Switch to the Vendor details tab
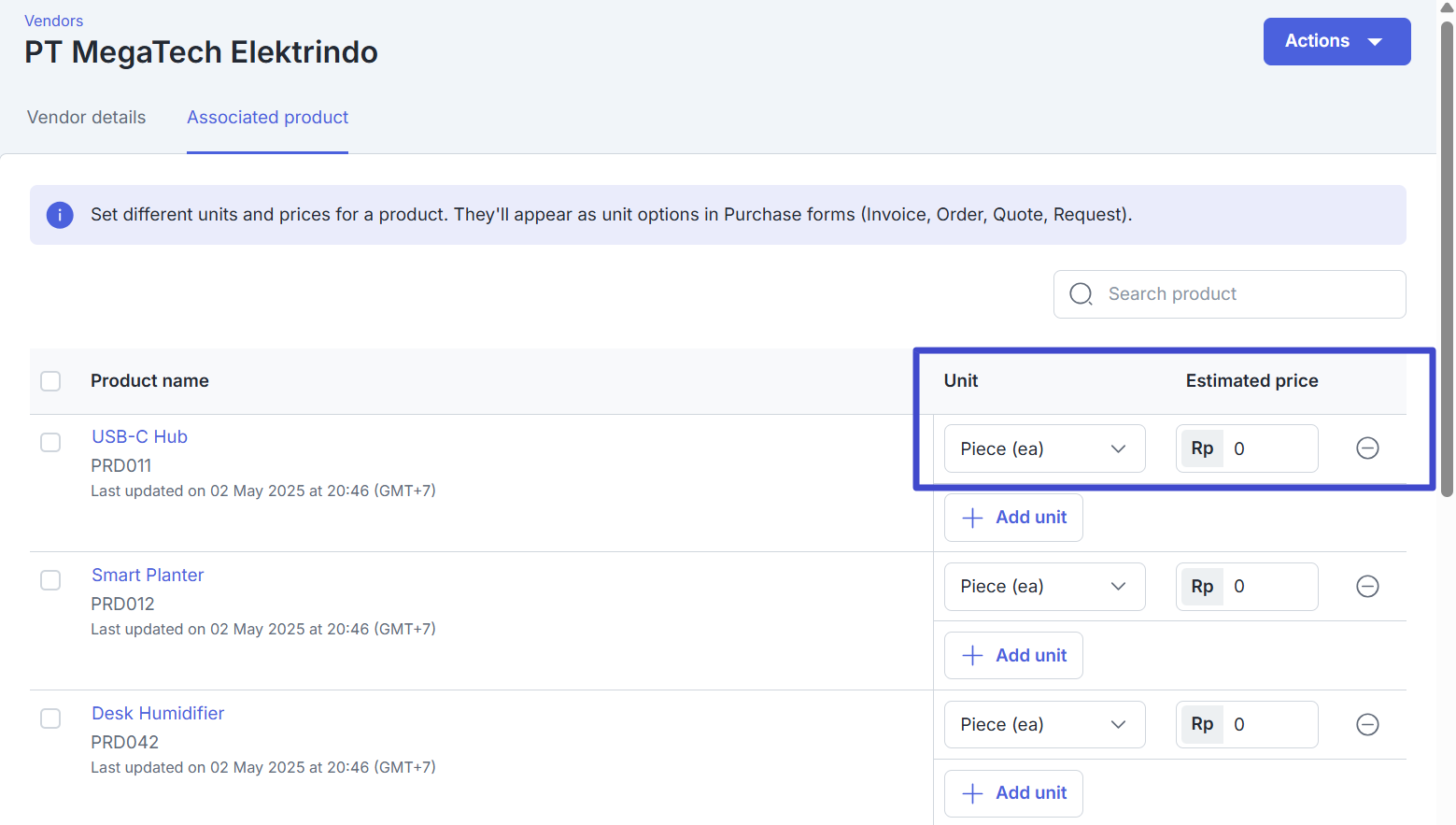Viewport: 1456px width, 825px height. (x=86, y=118)
